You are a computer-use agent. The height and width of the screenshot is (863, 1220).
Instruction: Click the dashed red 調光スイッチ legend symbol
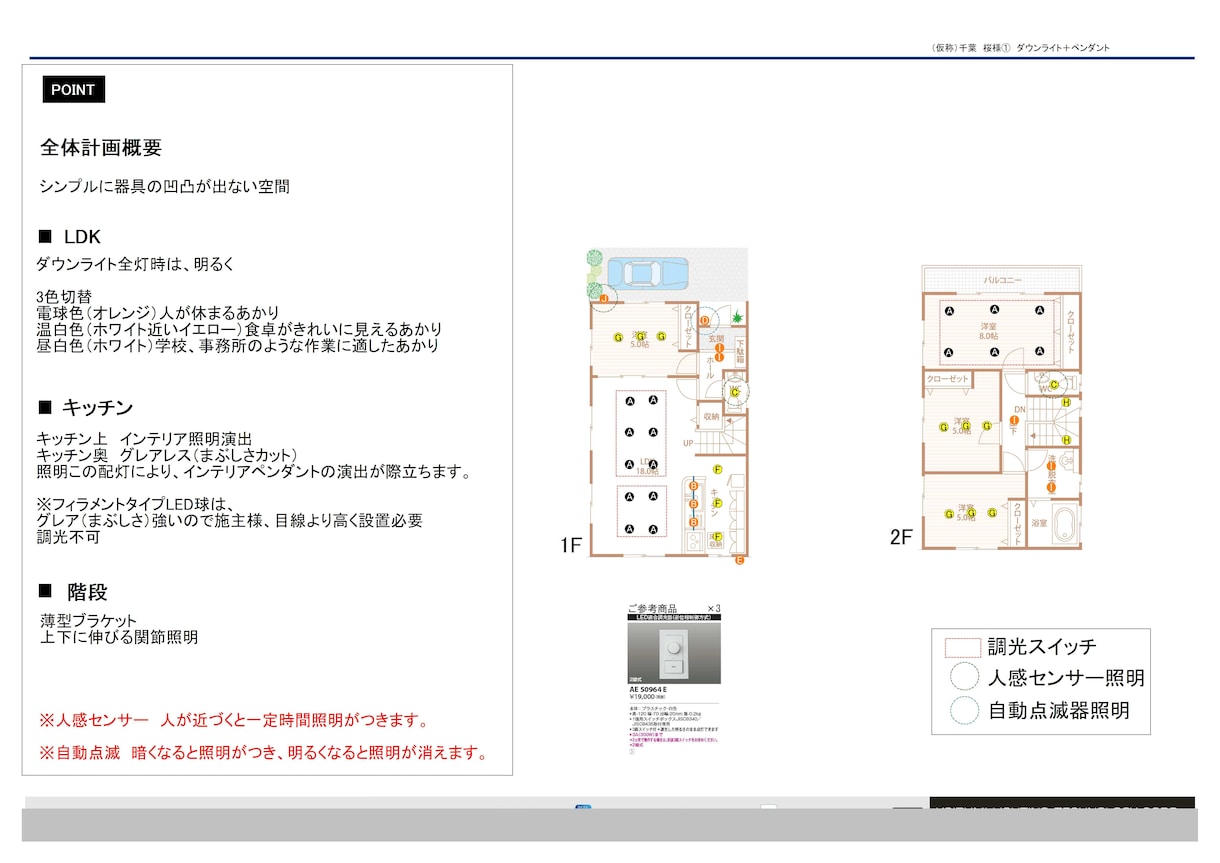click(x=962, y=646)
